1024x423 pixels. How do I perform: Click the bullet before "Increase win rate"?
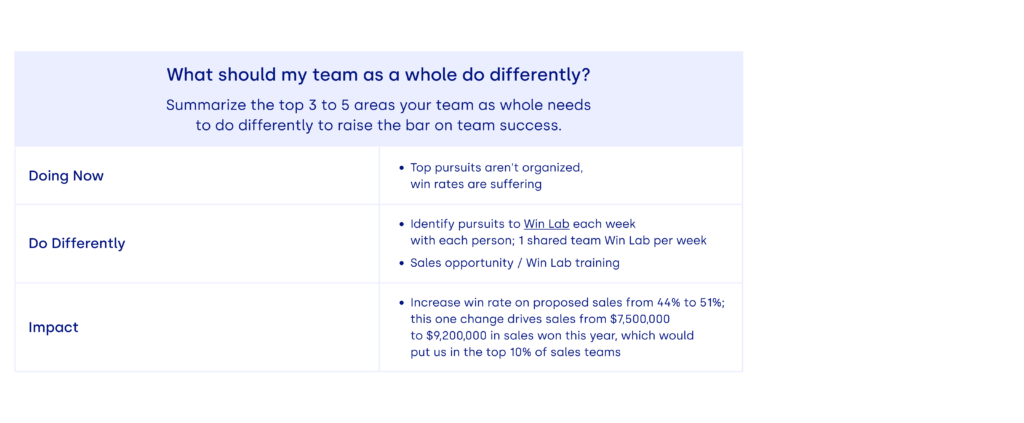(x=401, y=302)
